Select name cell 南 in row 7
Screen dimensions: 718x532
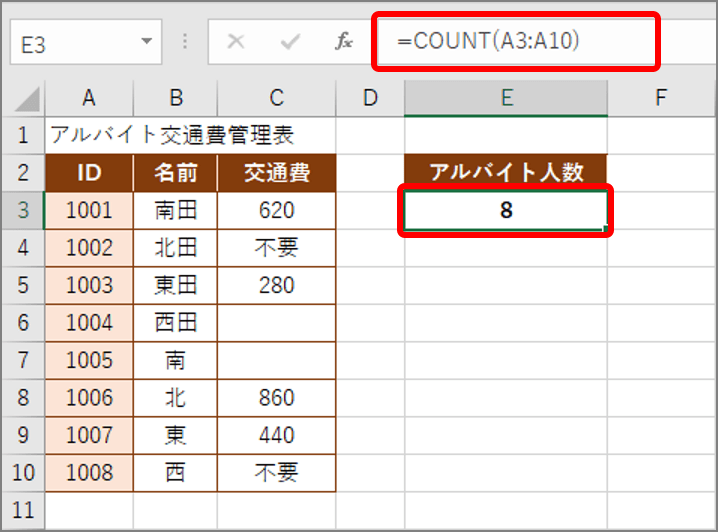click(x=175, y=361)
